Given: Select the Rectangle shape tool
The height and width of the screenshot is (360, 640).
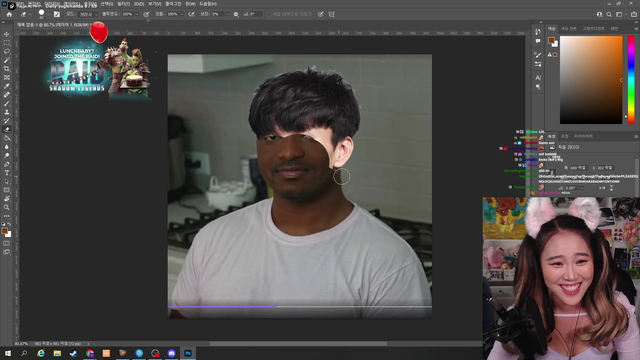Looking at the screenshot, I should tap(7, 190).
